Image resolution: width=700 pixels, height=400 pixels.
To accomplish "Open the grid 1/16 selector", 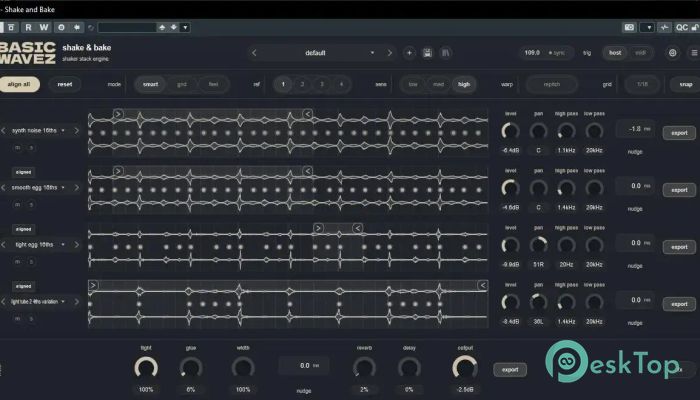I will (642, 84).
